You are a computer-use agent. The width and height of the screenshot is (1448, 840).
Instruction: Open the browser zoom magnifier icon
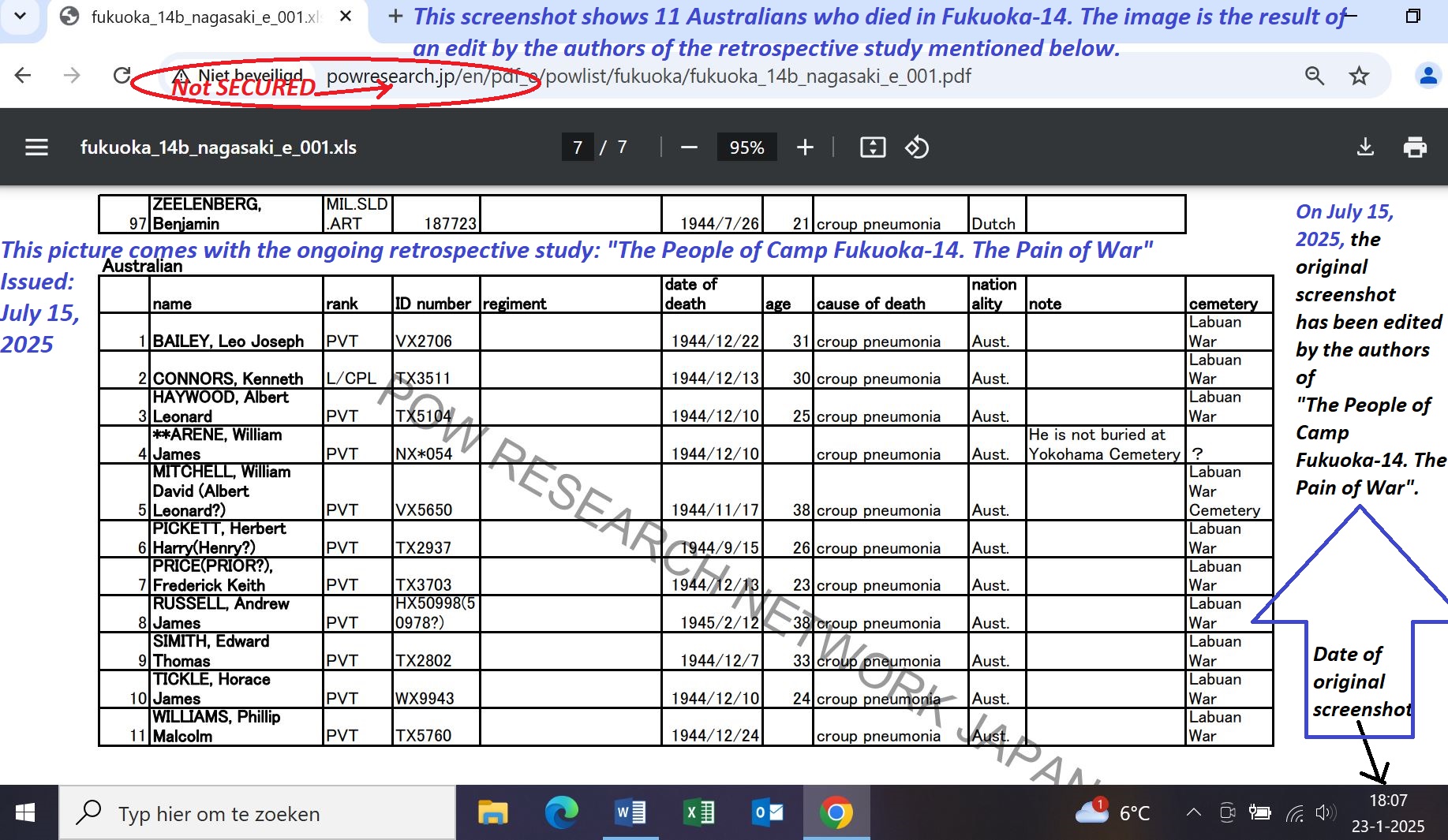(1314, 76)
